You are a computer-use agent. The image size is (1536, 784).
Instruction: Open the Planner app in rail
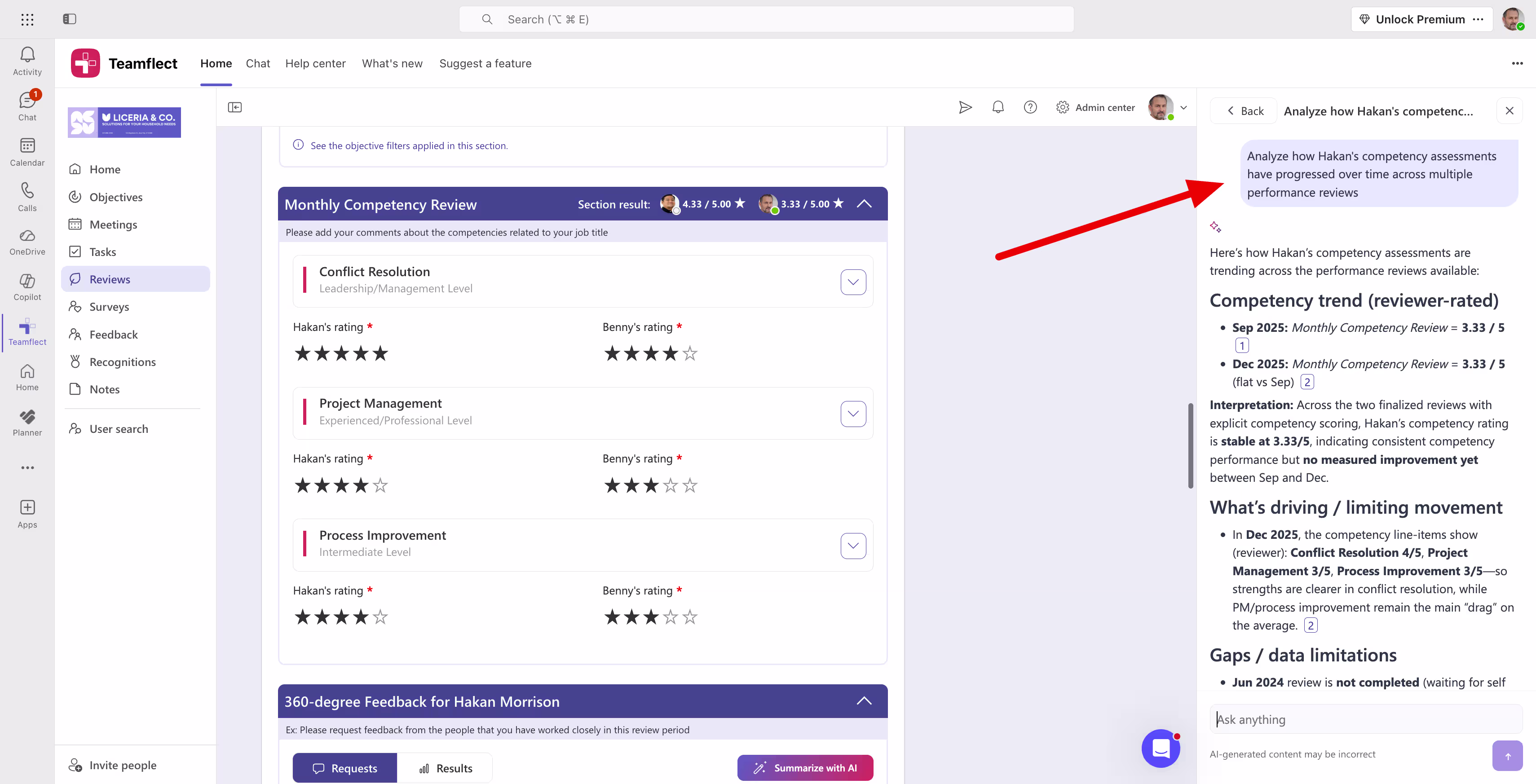[27, 423]
